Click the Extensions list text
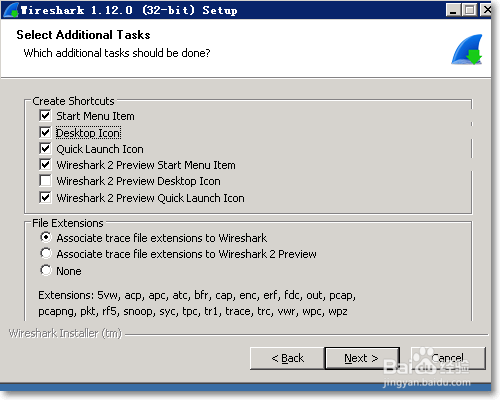The image size is (500, 400). pos(197,303)
